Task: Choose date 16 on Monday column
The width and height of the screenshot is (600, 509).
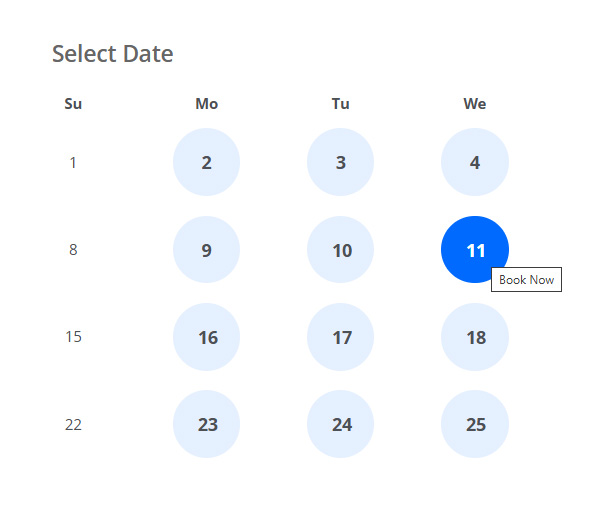Action: pos(206,337)
